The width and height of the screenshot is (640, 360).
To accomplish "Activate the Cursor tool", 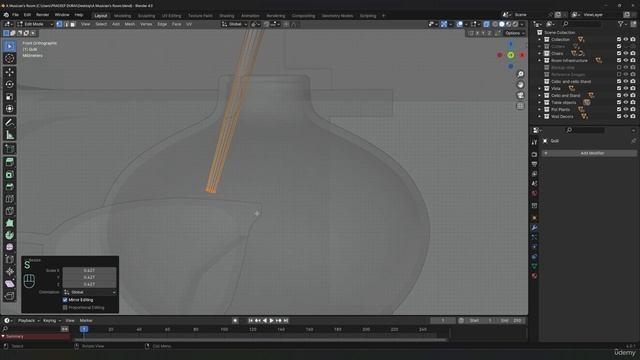I will [x=9, y=58].
